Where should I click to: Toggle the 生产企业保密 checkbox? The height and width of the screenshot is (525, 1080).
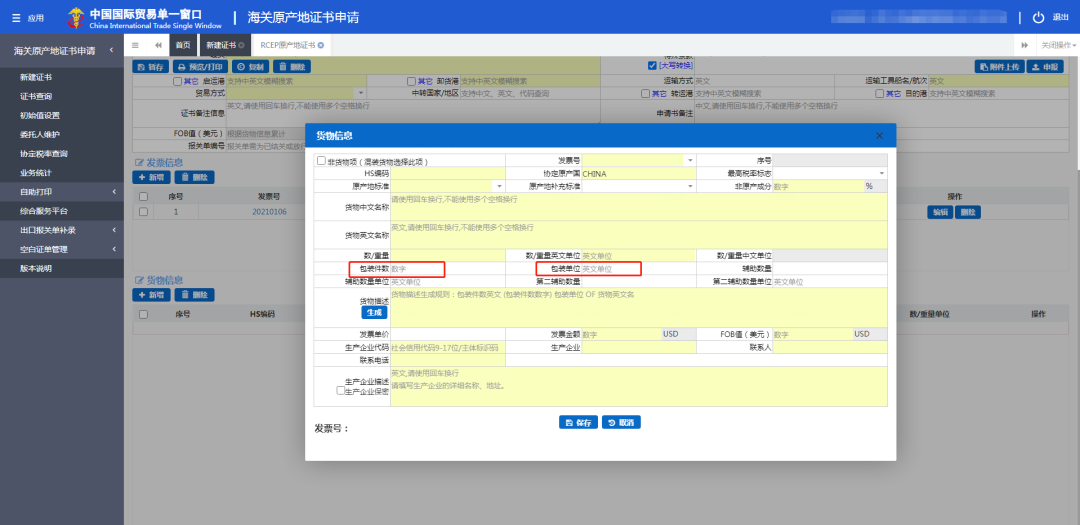coord(339,391)
